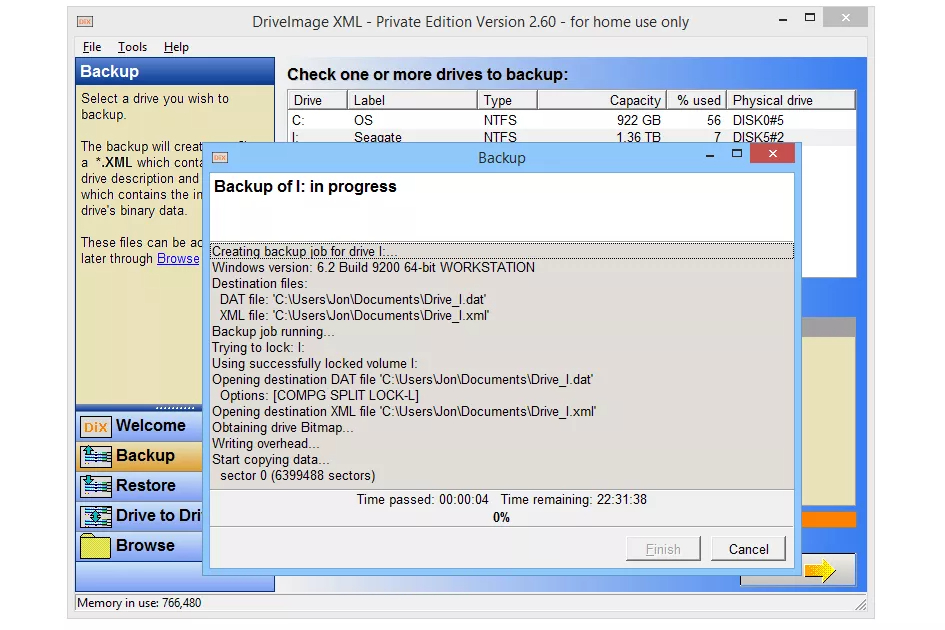The image size is (945, 630).
Task: Click the Browse folder icon in sidebar
Action: point(96,546)
